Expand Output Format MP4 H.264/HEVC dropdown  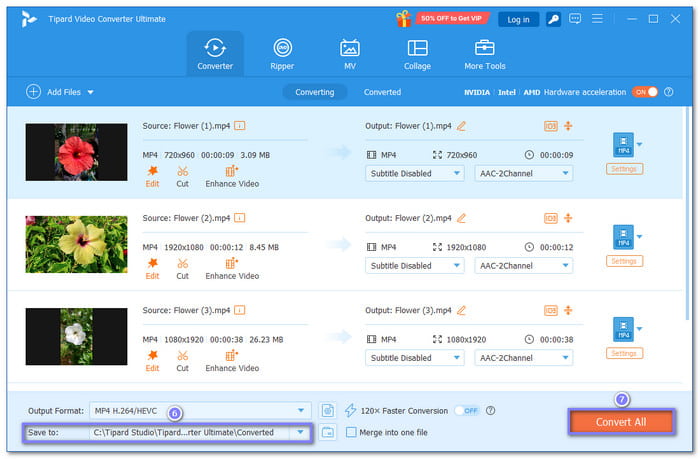point(302,410)
